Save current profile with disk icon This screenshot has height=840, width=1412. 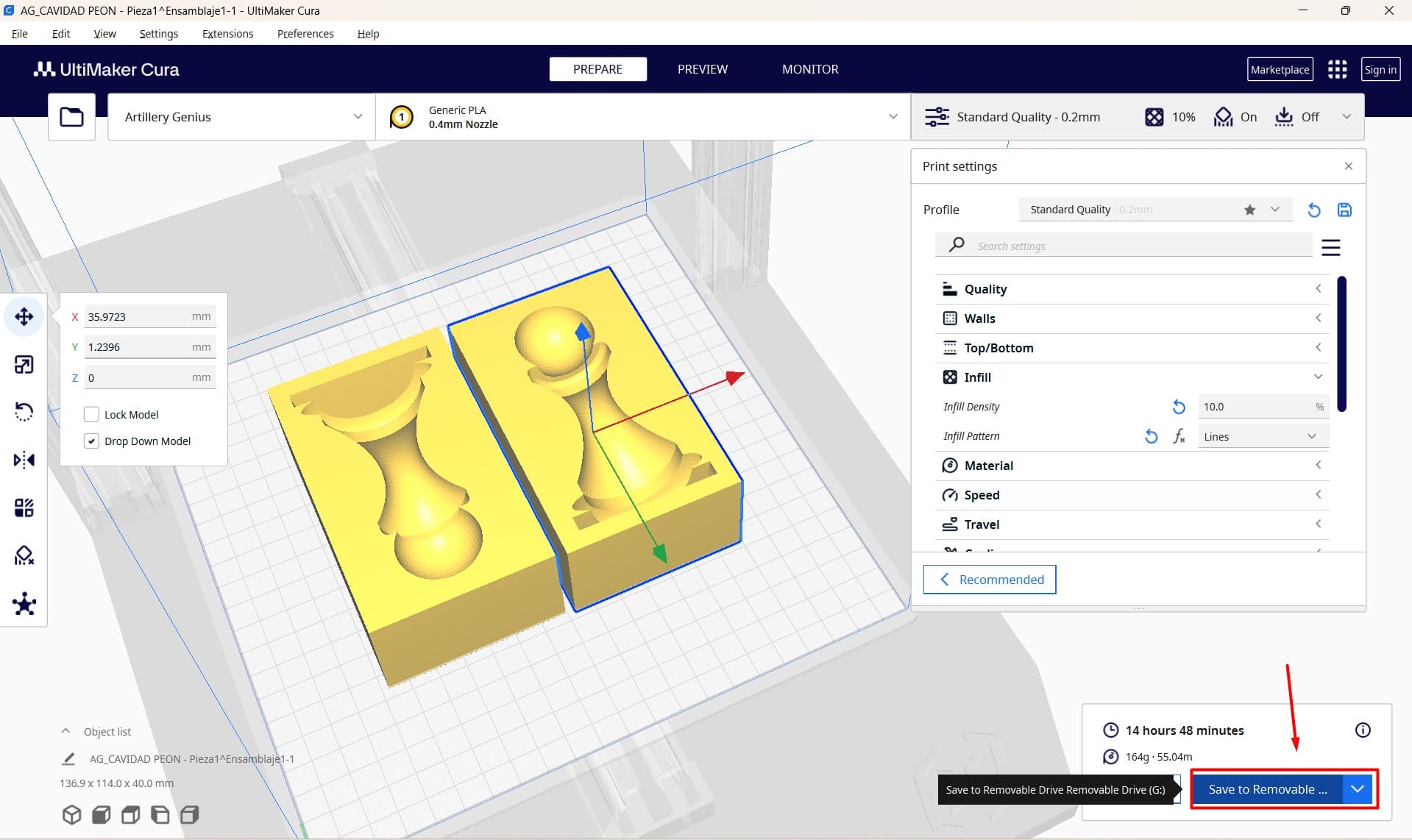(x=1344, y=210)
